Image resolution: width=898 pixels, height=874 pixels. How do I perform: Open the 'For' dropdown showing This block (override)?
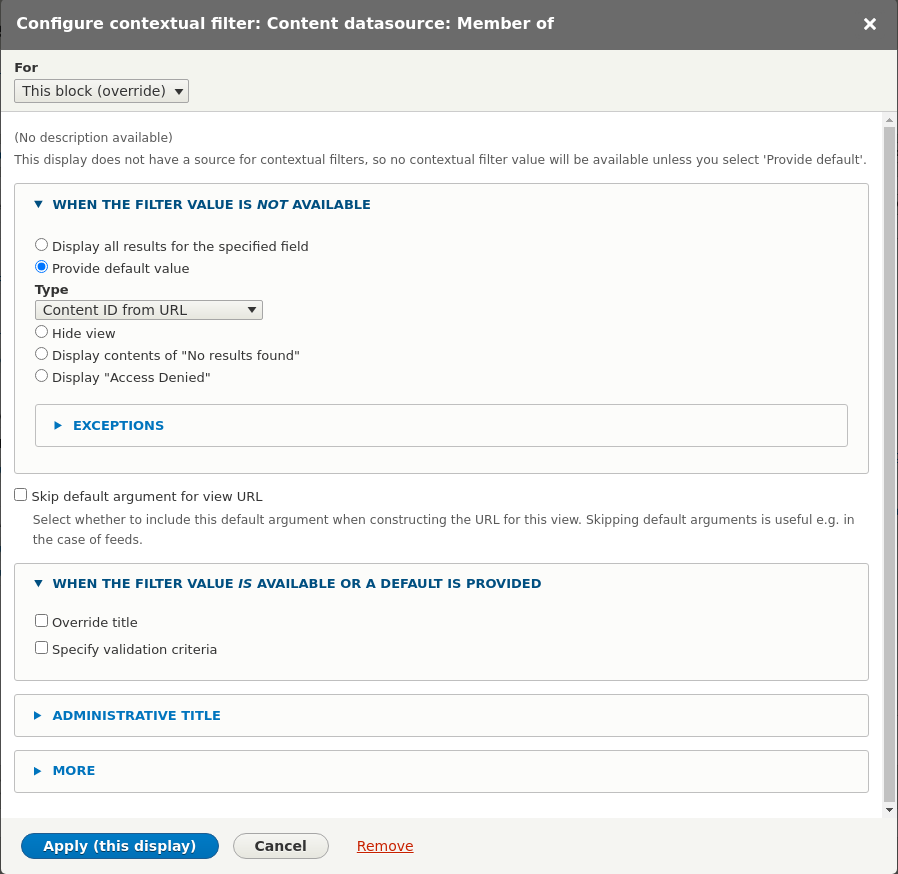[100, 90]
